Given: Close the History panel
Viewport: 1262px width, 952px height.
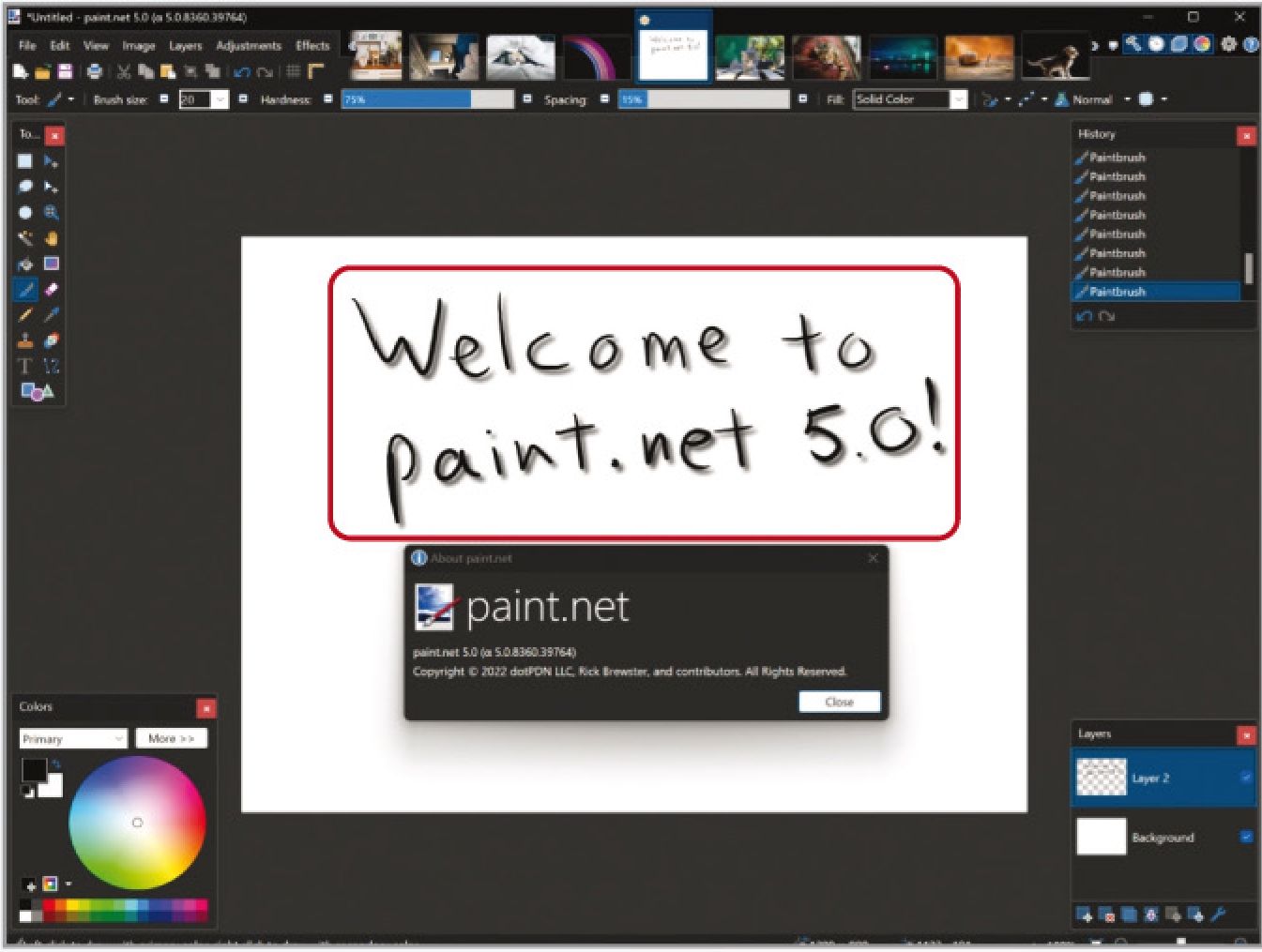Looking at the screenshot, I should click(x=1246, y=136).
